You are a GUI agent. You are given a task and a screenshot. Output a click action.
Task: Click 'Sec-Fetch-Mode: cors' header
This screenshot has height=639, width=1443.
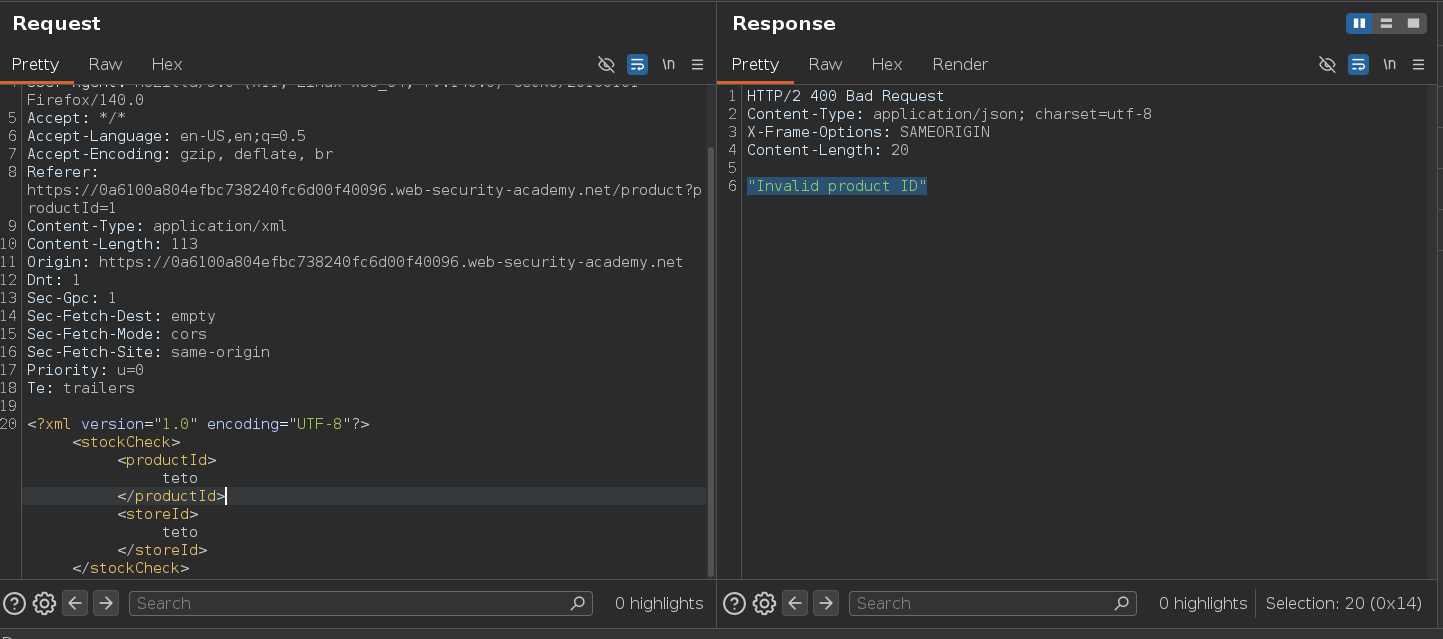pyautogui.click(x=117, y=334)
